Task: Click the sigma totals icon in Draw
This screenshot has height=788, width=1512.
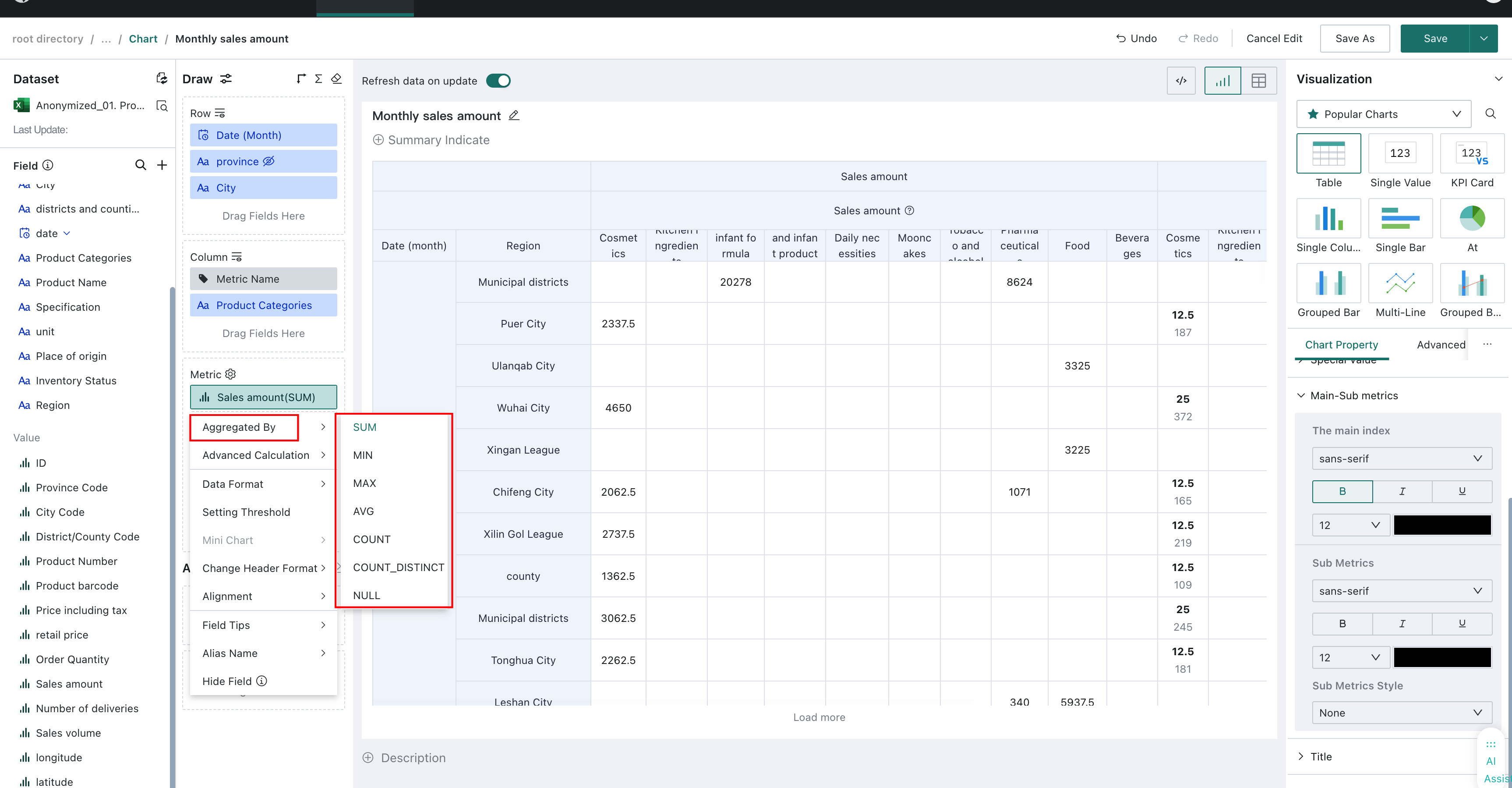Action: (319, 79)
